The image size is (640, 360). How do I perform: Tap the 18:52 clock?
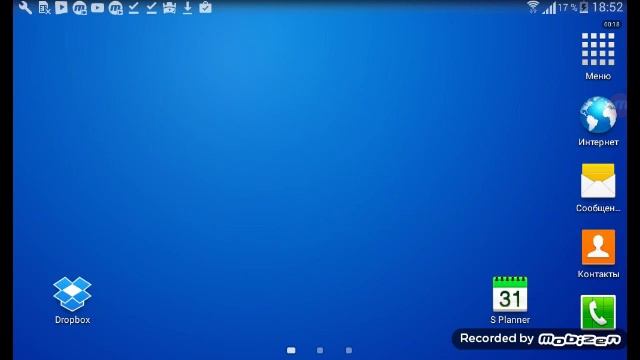[608, 7]
